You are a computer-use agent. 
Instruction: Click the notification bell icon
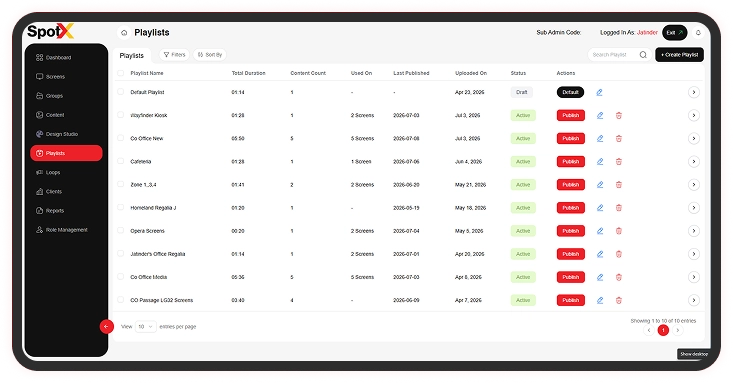(x=698, y=33)
